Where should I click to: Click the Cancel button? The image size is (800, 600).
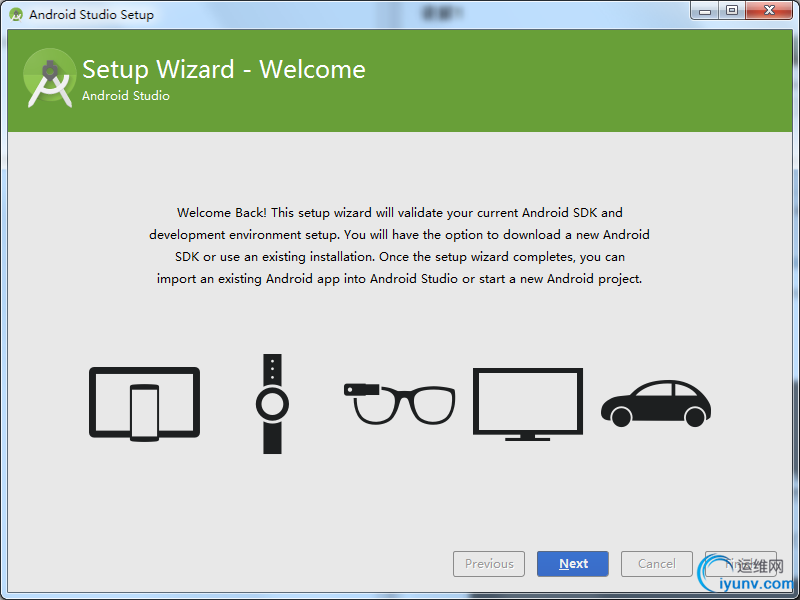pos(657,564)
